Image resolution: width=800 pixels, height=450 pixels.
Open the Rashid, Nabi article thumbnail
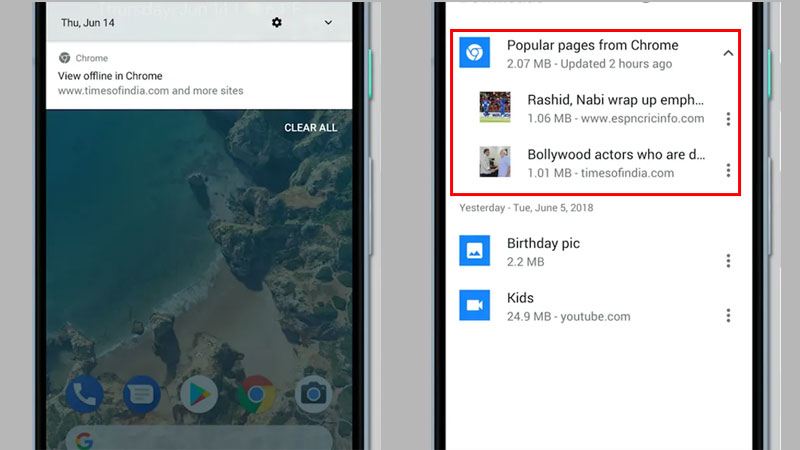click(495, 108)
